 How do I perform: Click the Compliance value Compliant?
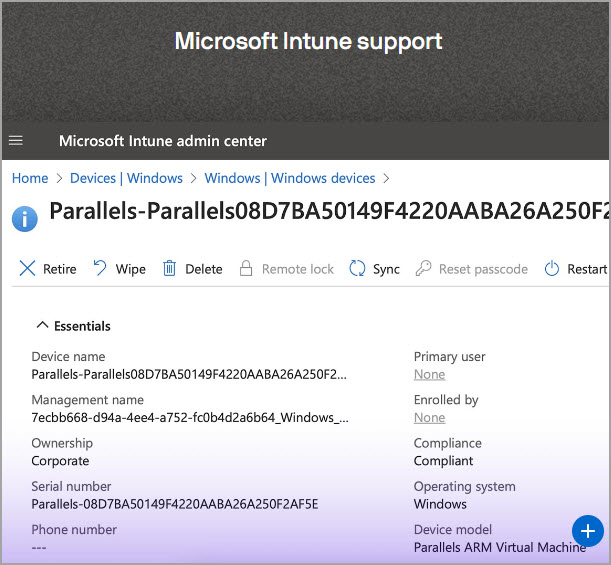point(443,461)
